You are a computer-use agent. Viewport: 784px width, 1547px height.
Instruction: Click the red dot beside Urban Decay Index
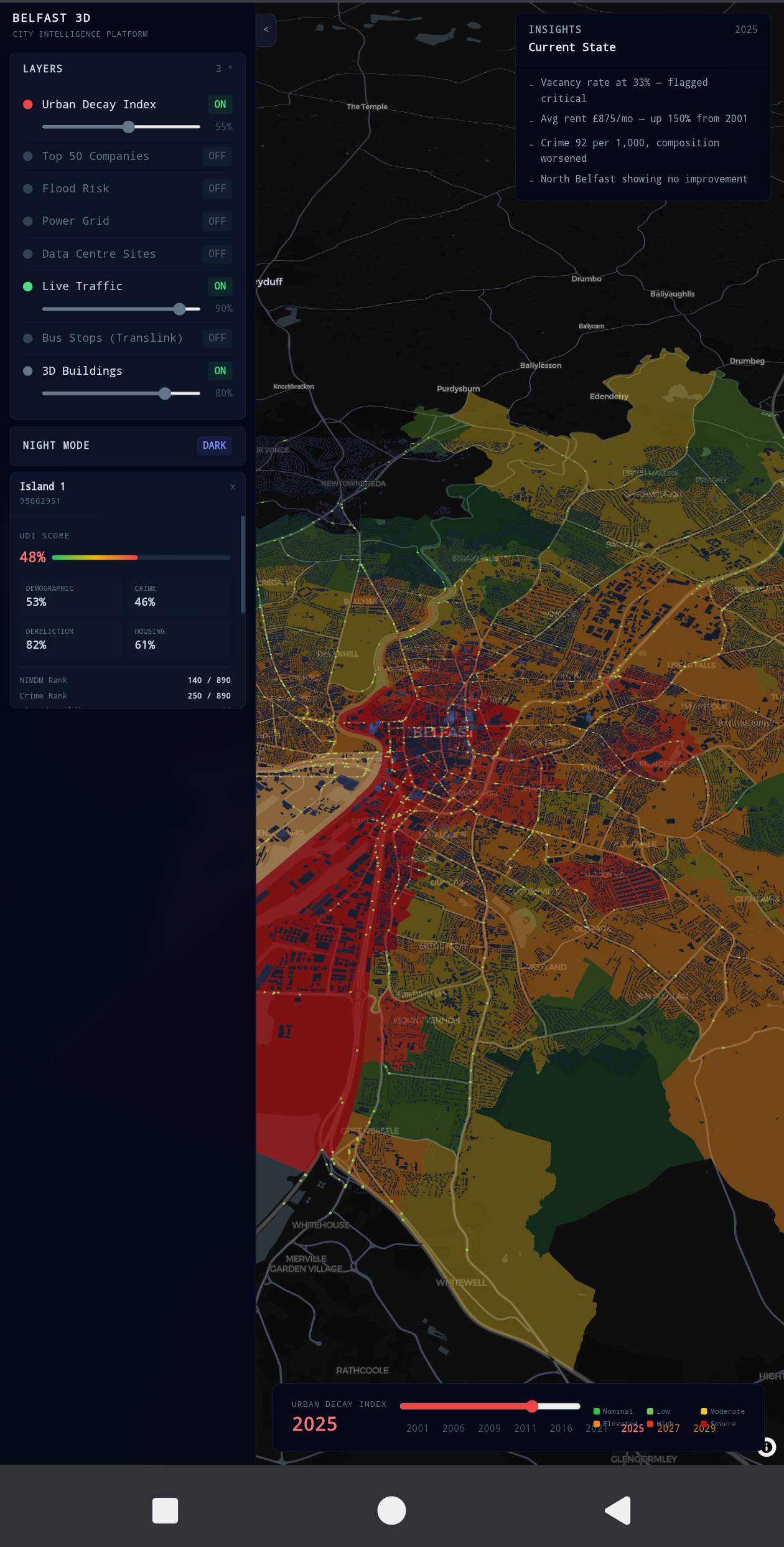pyautogui.click(x=28, y=104)
